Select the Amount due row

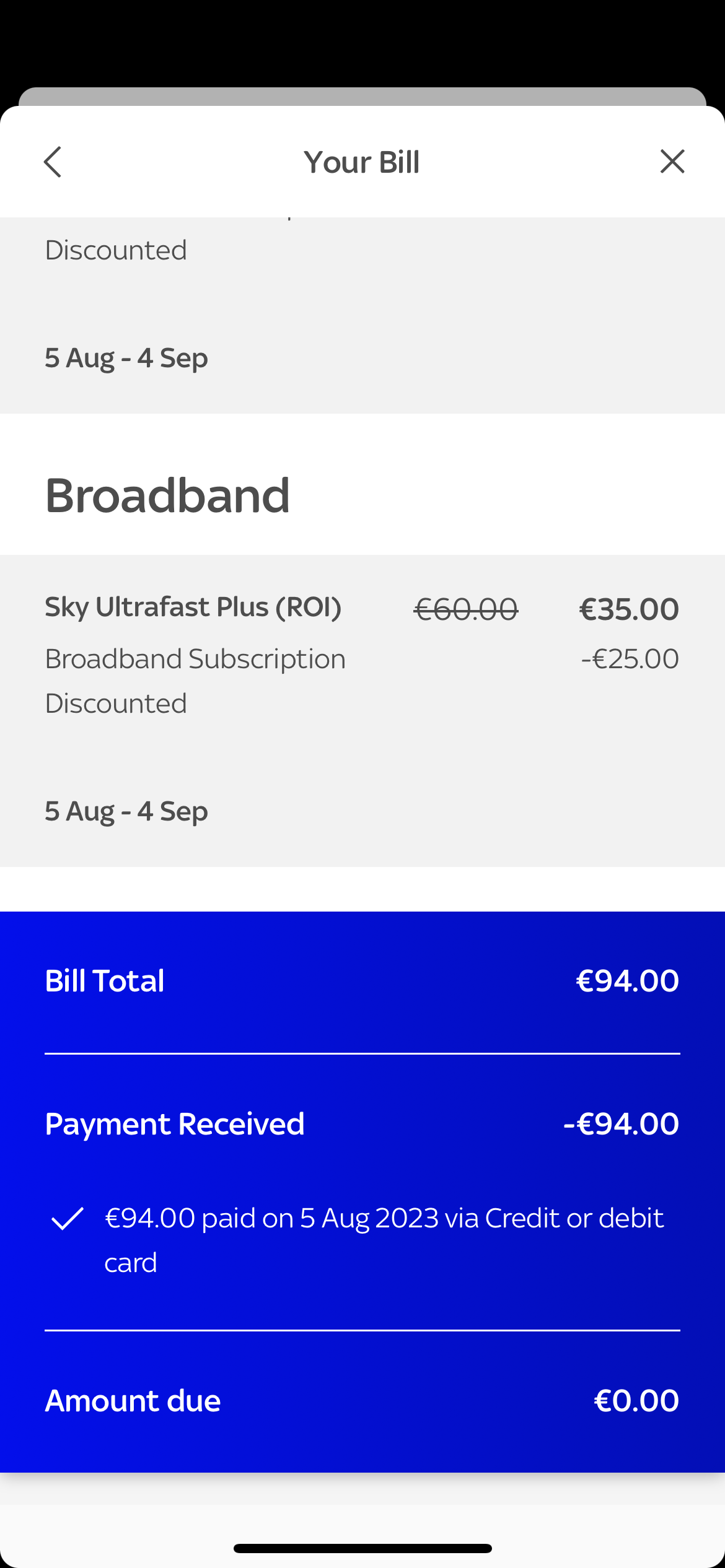pos(133,1400)
